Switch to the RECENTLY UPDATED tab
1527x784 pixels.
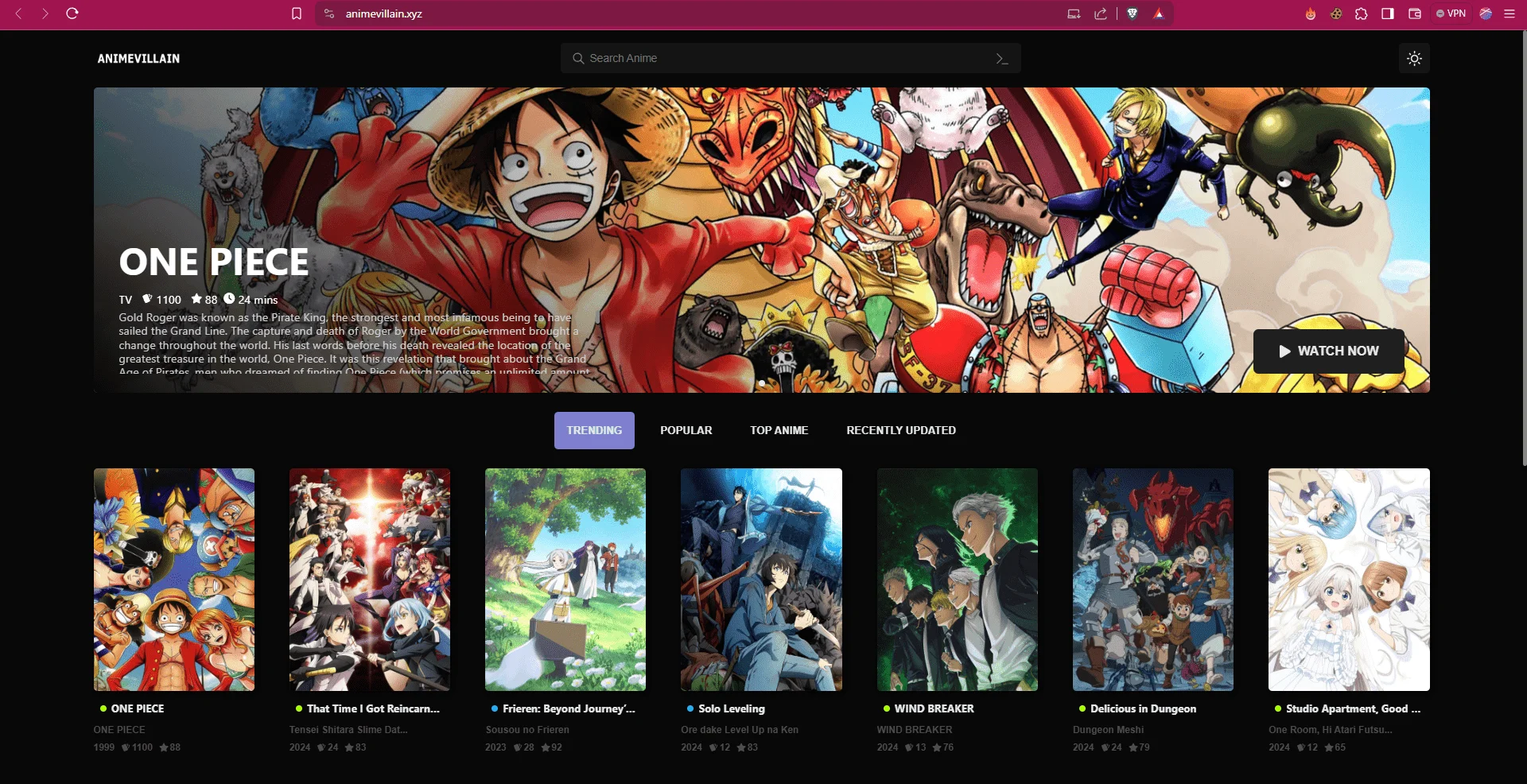(x=901, y=430)
